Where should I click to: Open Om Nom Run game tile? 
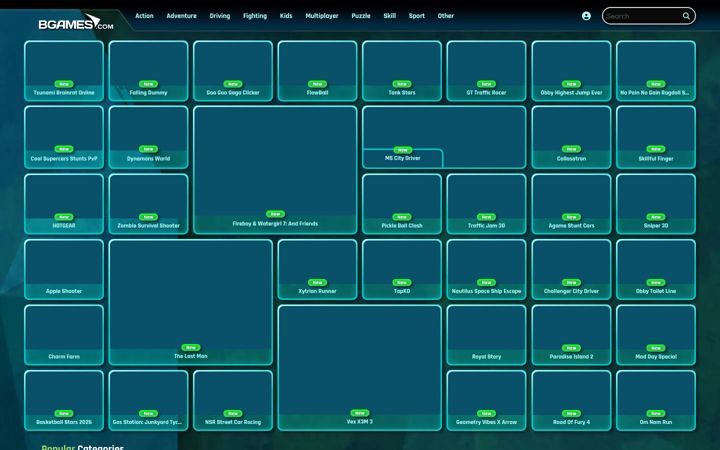[x=656, y=401]
